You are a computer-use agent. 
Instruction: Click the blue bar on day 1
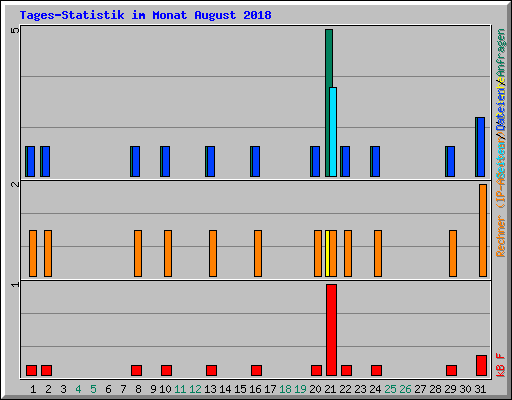coord(31,161)
